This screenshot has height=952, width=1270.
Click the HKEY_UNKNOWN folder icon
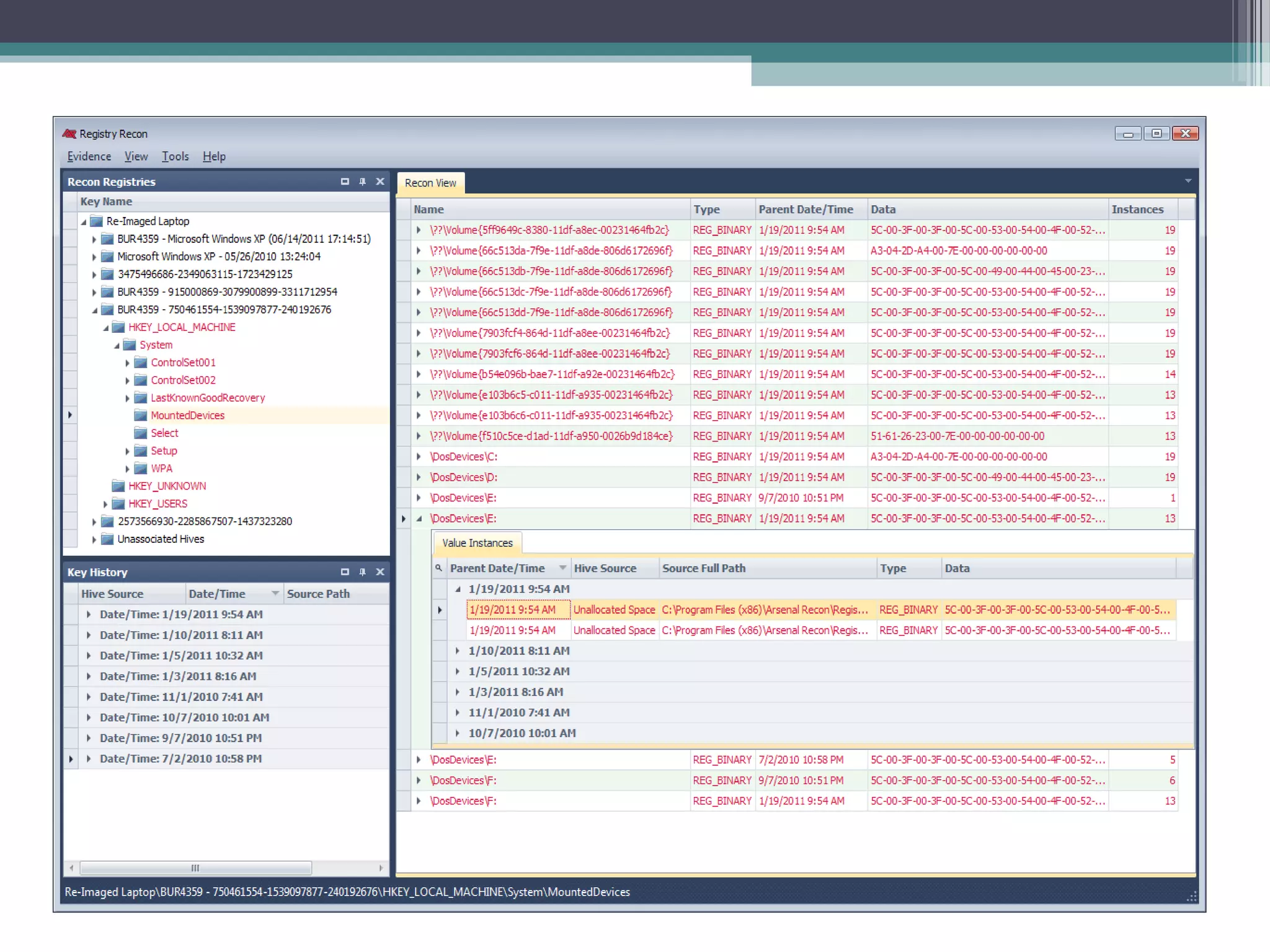118,486
